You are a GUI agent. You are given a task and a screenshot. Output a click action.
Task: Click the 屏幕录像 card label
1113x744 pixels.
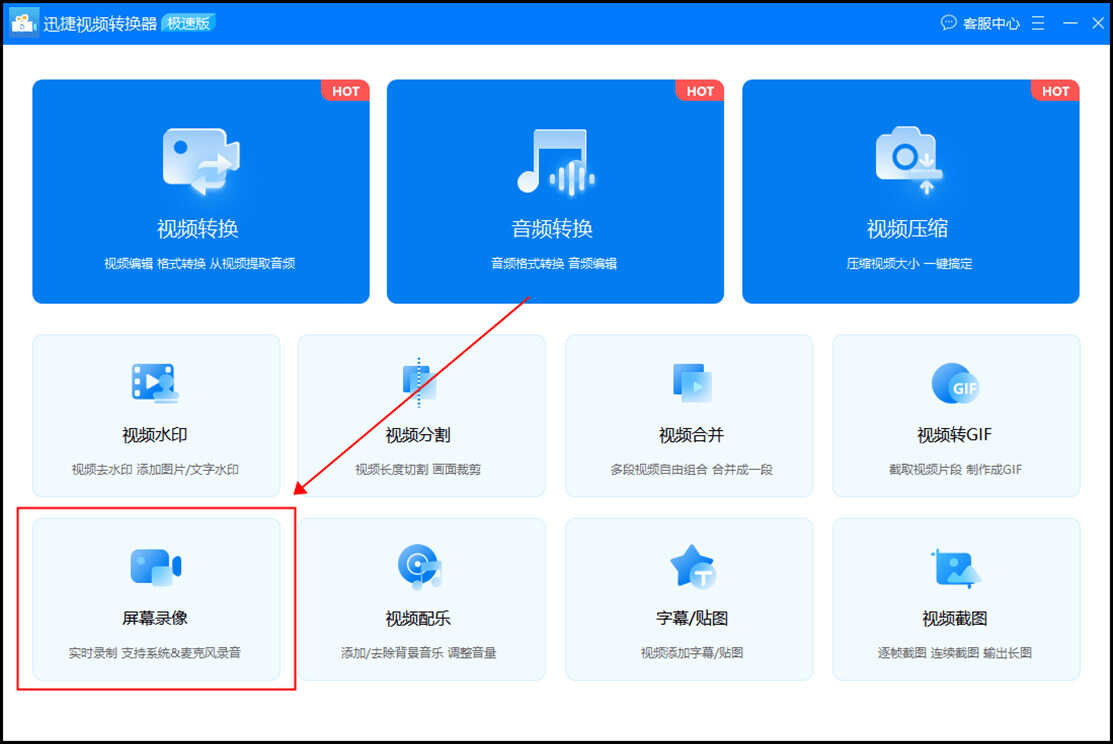coord(155,618)
